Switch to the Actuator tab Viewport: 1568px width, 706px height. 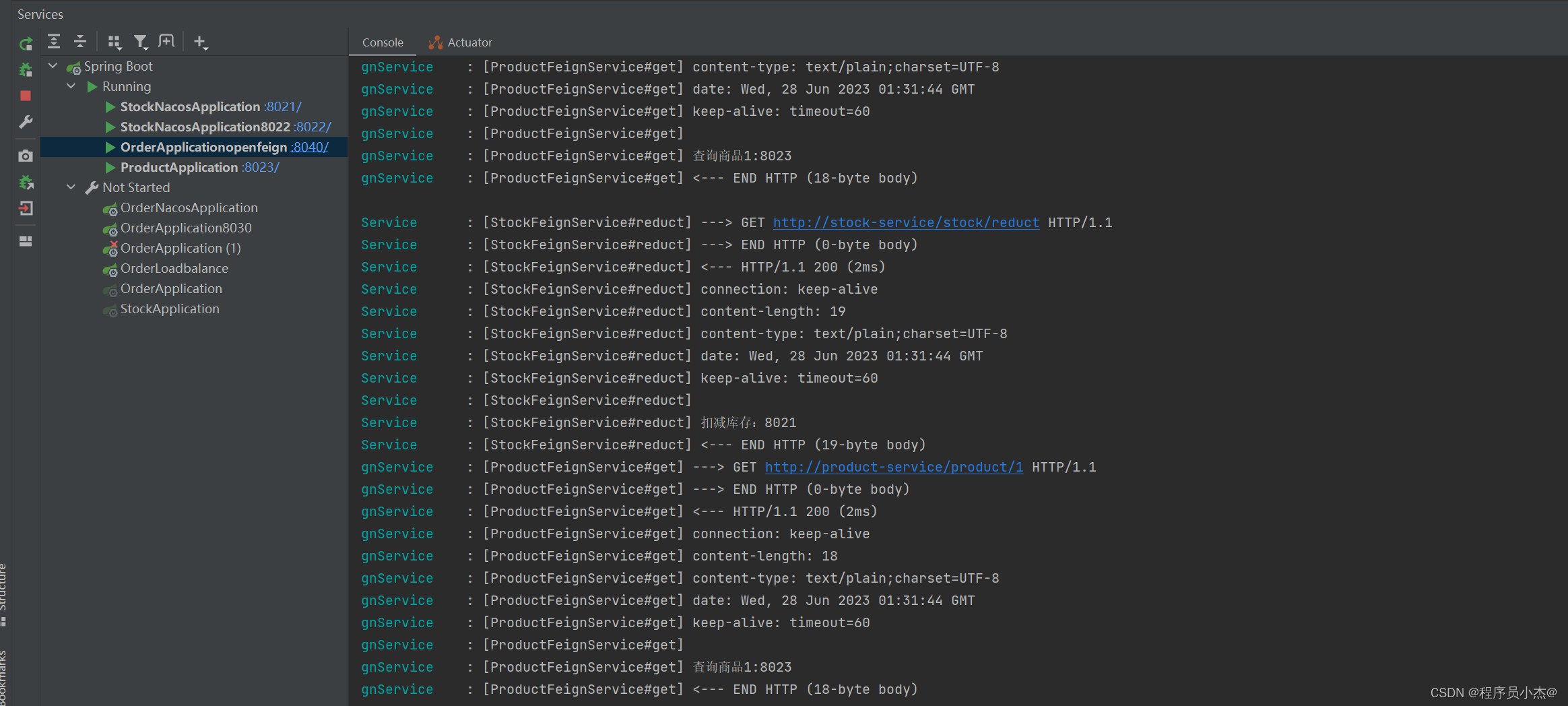pos(461,42)
